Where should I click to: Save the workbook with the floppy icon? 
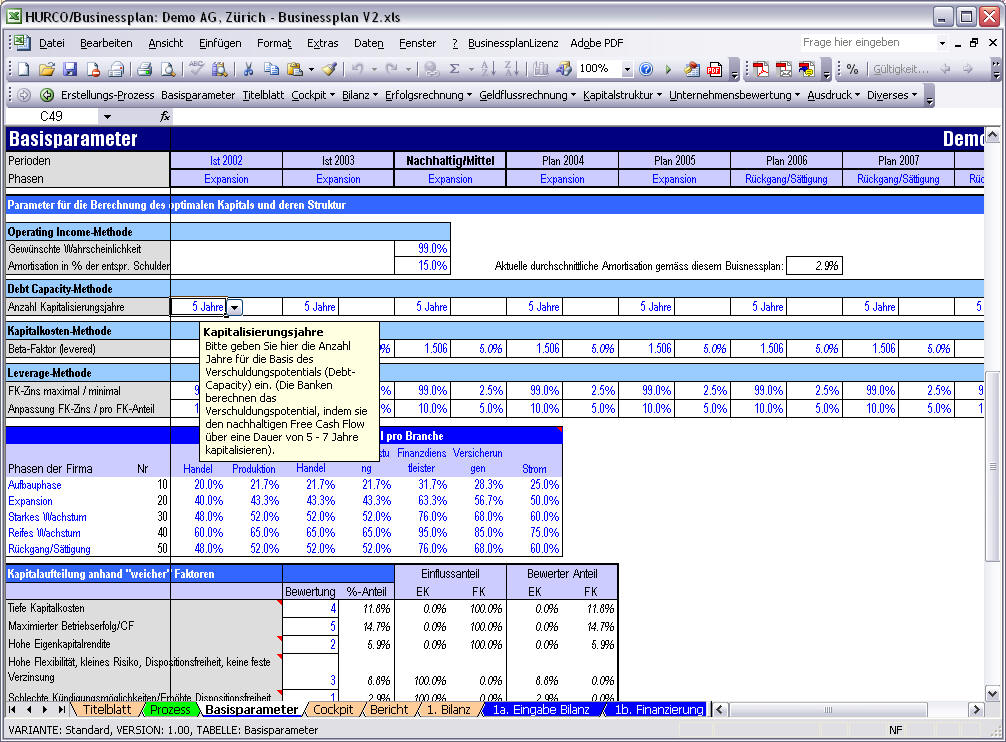tap(69, 69)
